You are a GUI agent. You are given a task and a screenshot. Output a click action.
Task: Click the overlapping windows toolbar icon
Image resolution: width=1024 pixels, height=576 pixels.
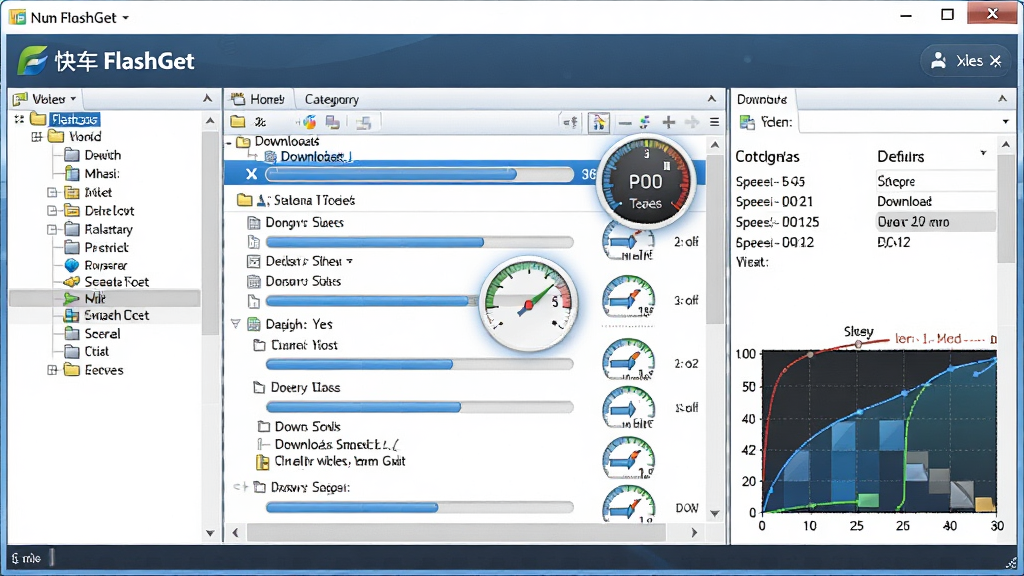pos(333,122)
